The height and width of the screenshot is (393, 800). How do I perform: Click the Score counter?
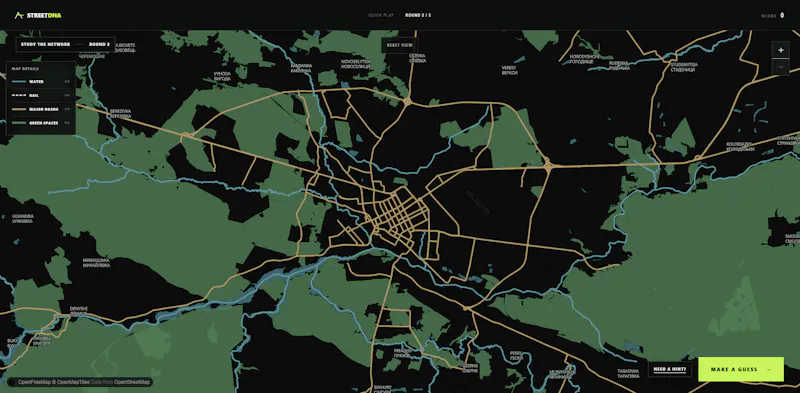772,16
